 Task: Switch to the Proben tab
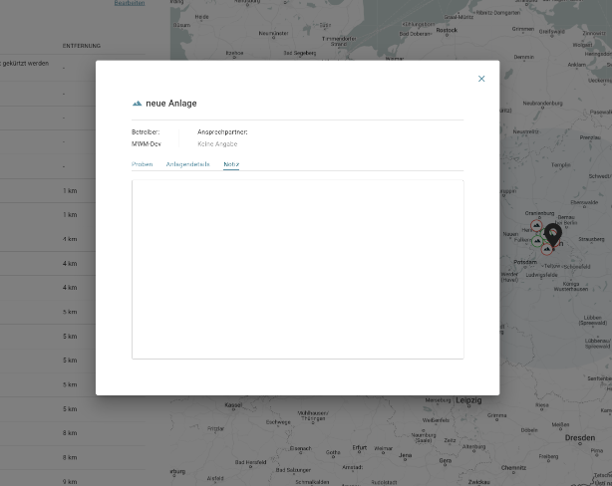[142, 164]
